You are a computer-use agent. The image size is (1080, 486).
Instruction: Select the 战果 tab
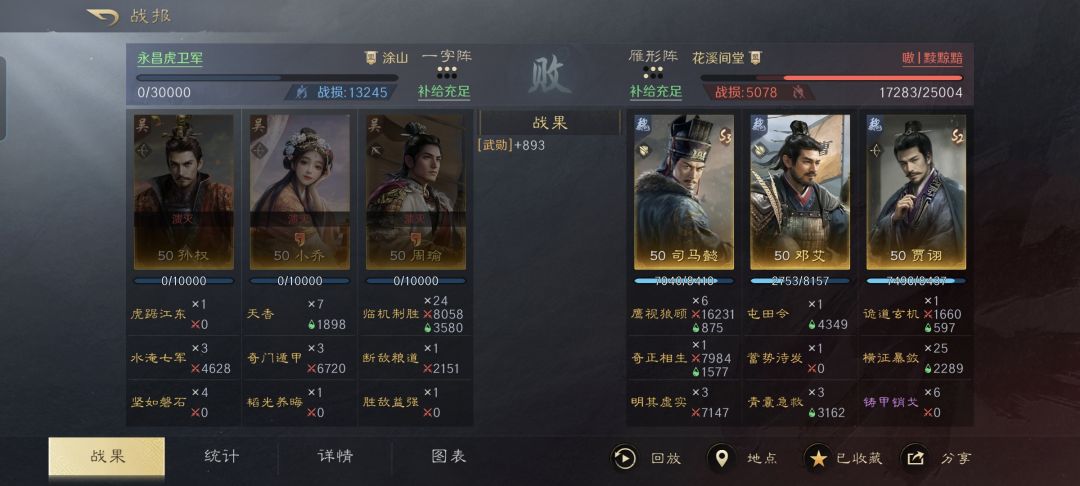(107, 456)
